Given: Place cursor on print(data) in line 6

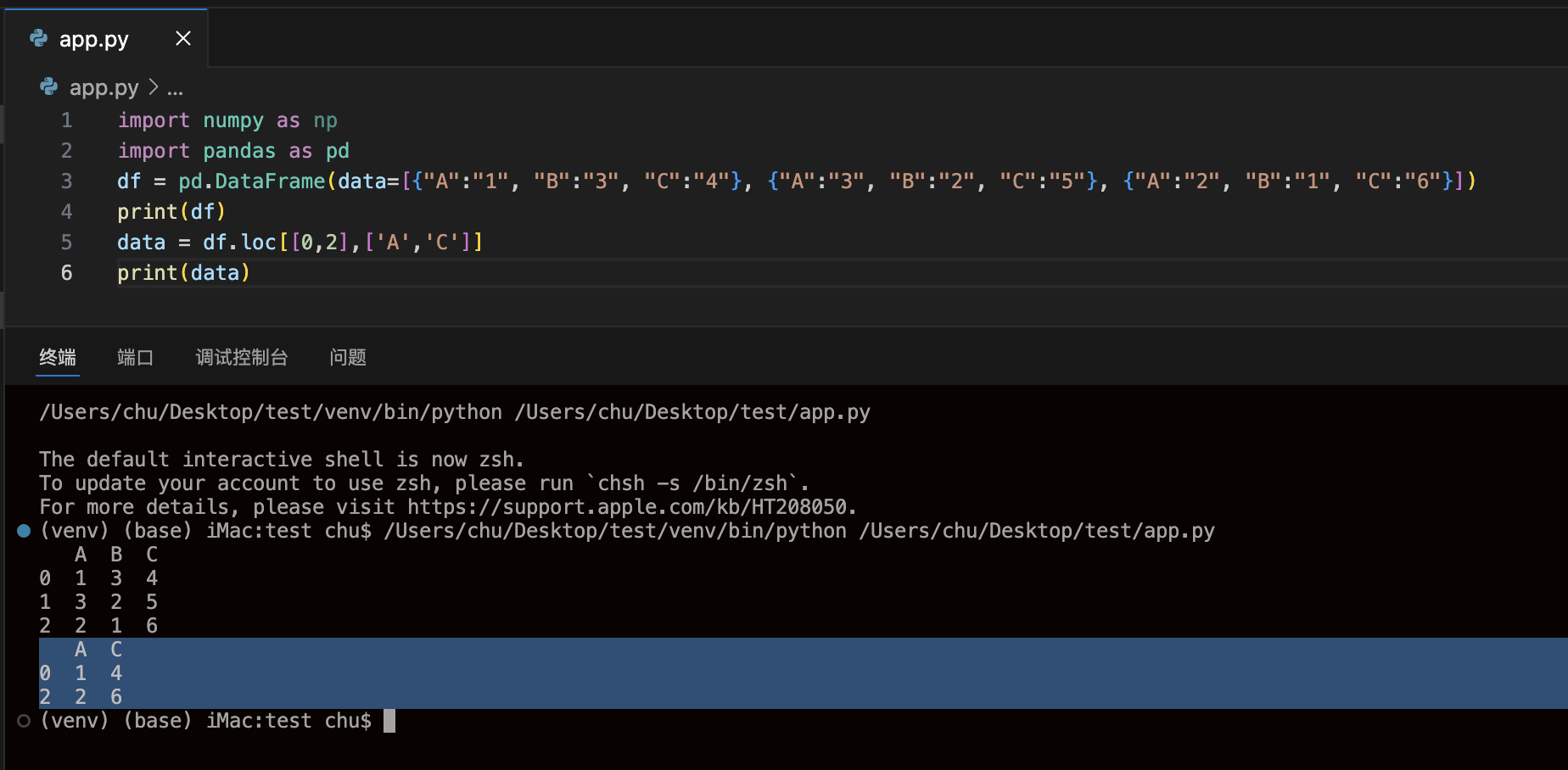Looking at the screenshot, I should pos(183,273).
